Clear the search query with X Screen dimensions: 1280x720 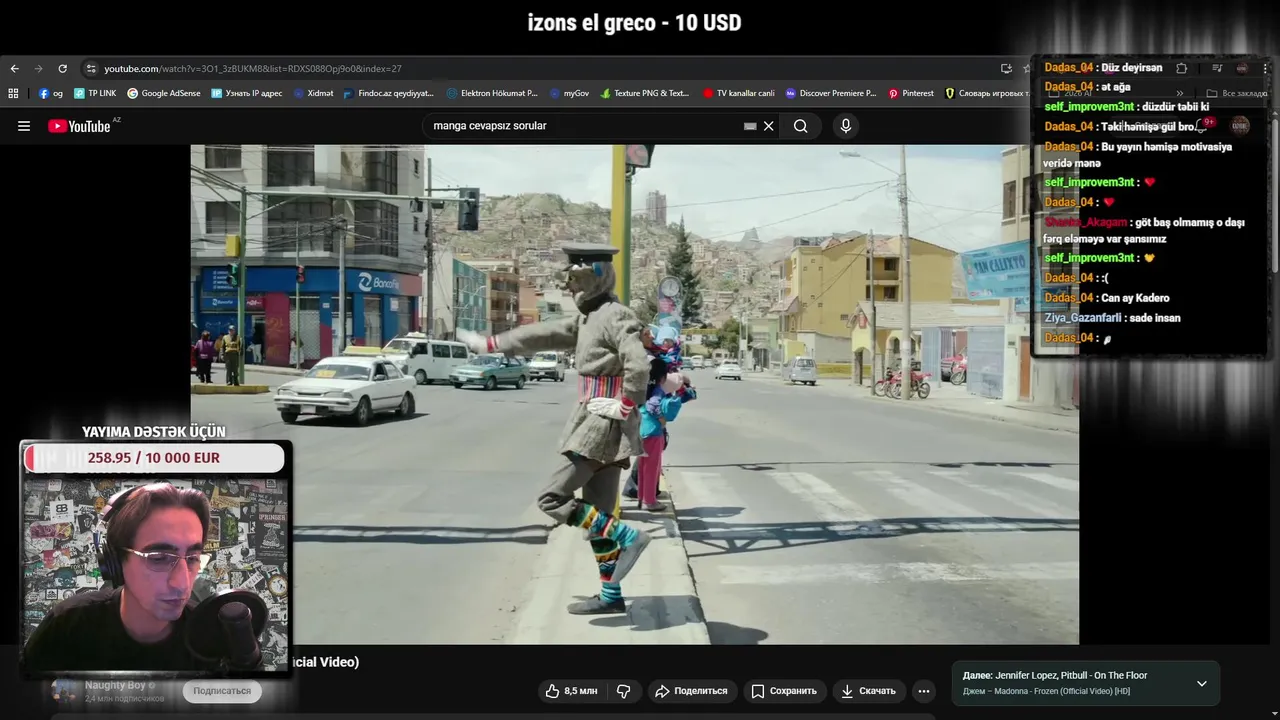pos(769,126)
